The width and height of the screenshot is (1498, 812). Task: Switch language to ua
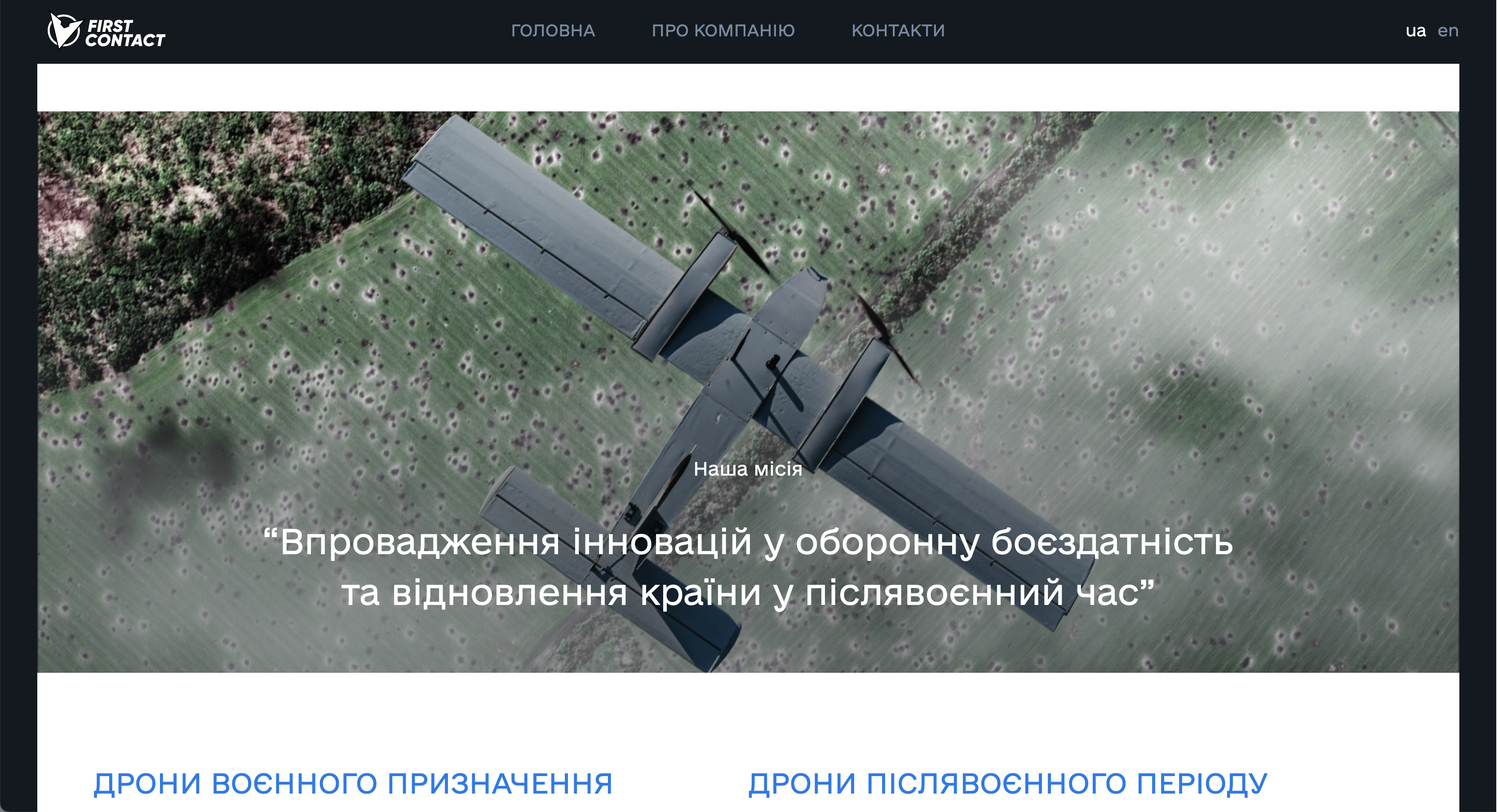click(x=1415, y=31)
